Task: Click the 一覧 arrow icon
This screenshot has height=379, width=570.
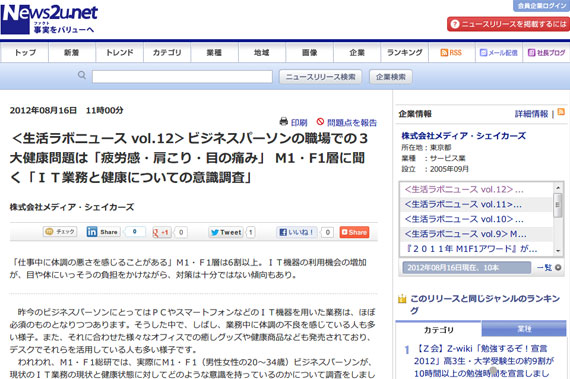Action: [558, 268]
